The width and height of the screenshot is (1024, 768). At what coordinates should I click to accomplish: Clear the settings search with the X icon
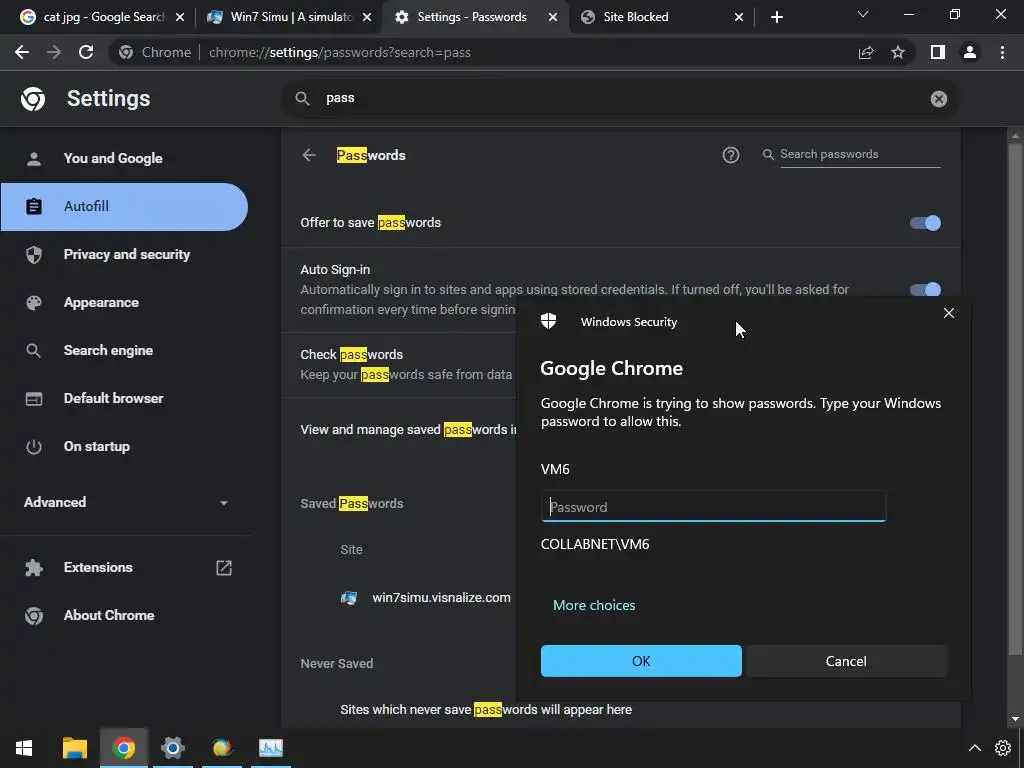(938, 99)
